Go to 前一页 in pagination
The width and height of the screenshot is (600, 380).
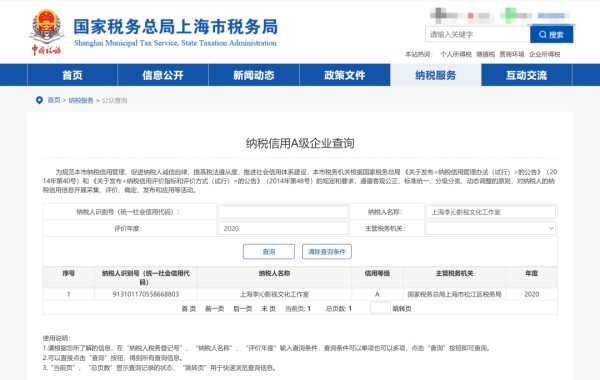pyautogui.click(x=215, y=309)
